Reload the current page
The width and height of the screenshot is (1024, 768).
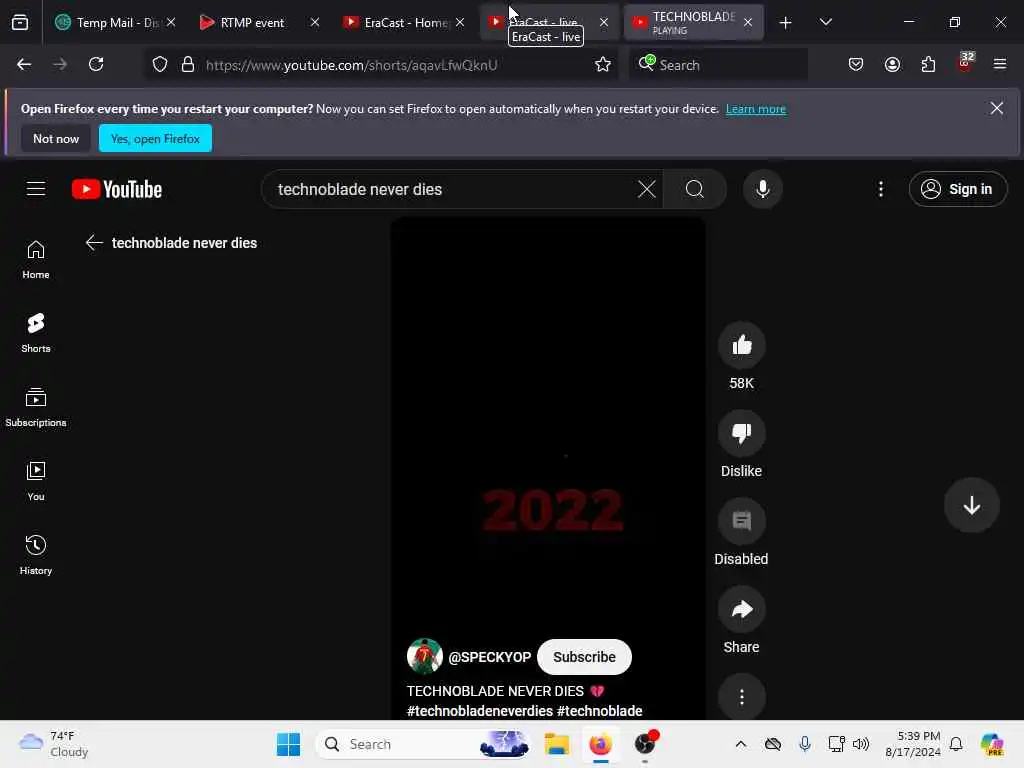(96, 64)
